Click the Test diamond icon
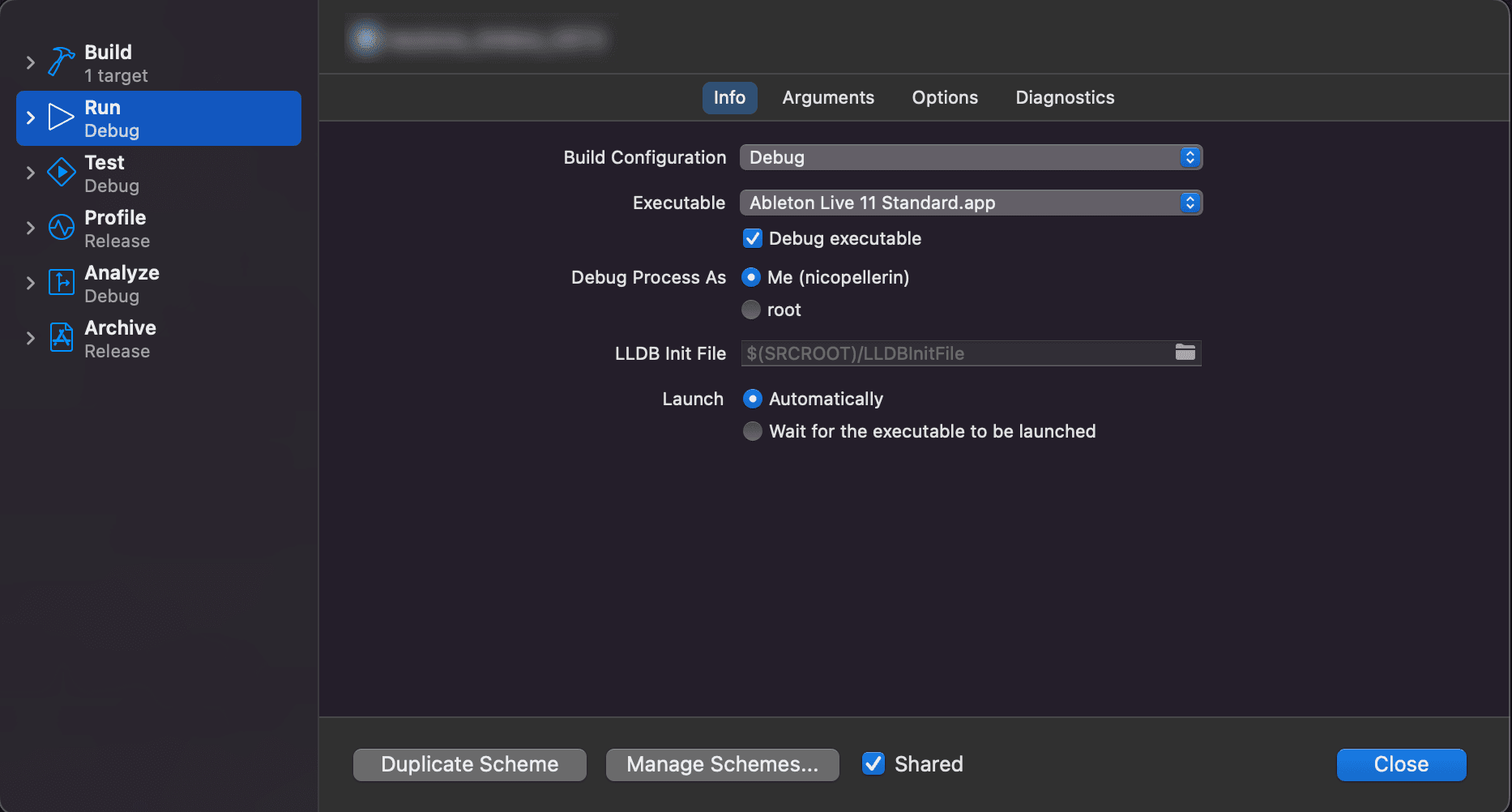The image size is (1512, 812). coord(61,173)
